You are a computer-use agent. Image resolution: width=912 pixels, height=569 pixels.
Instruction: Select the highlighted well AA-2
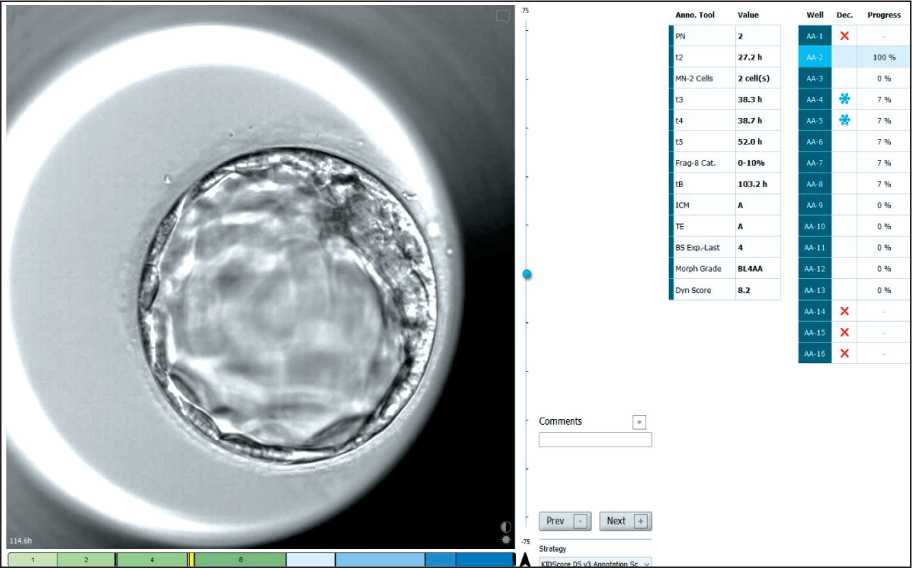[814, 57]
